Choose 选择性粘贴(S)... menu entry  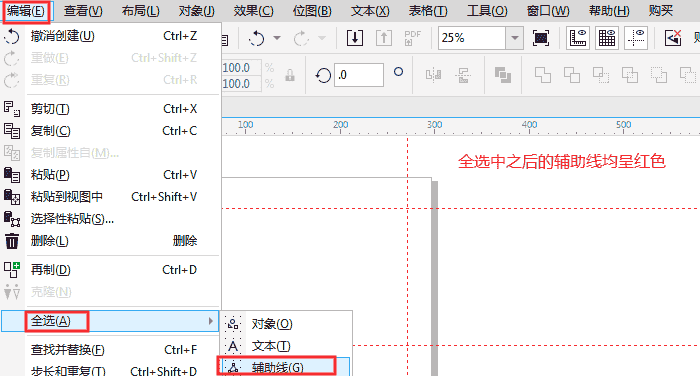tap(111, 219)
